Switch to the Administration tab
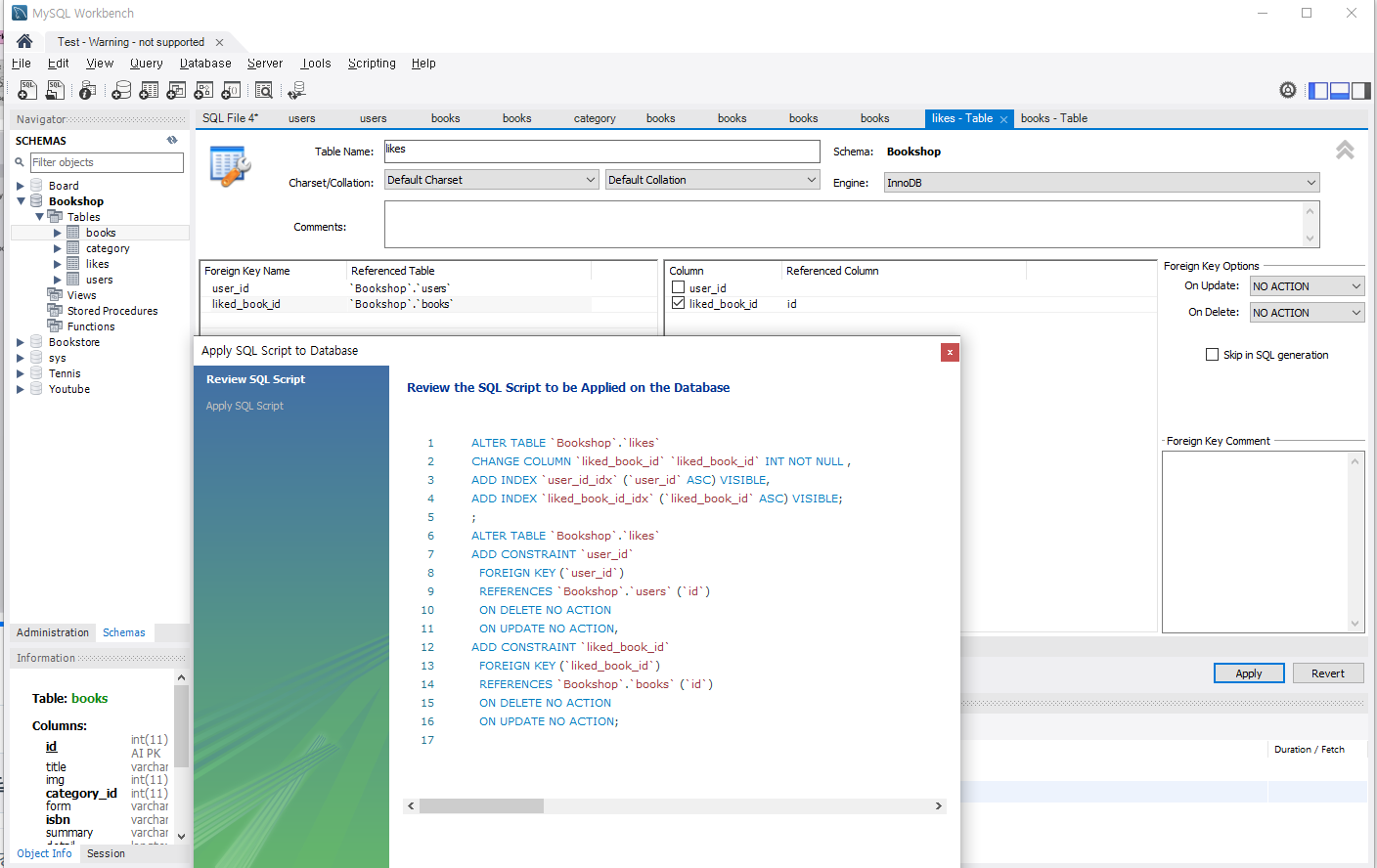This screenshot has height=868, width=1377. click(x=53, y=632)
